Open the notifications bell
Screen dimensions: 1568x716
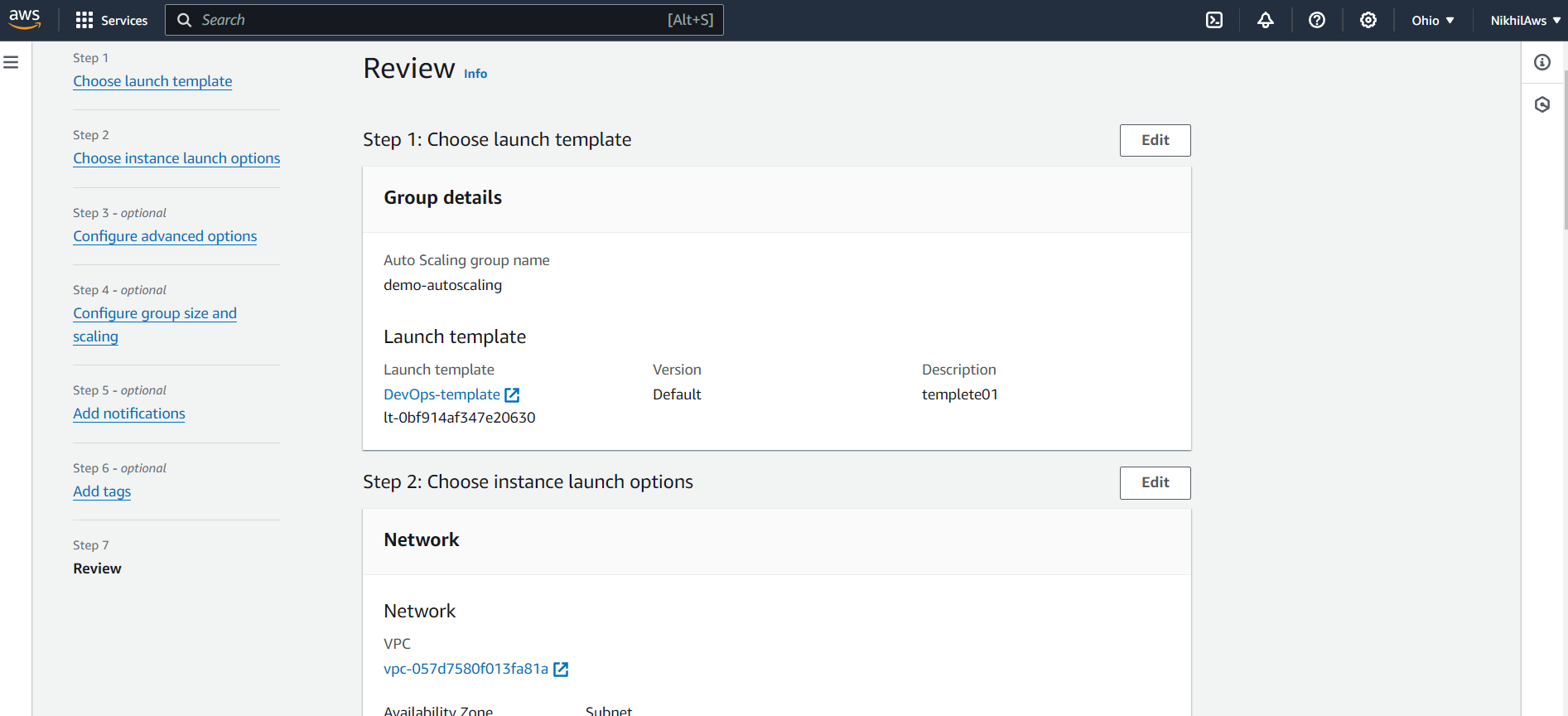(1266, 20)
